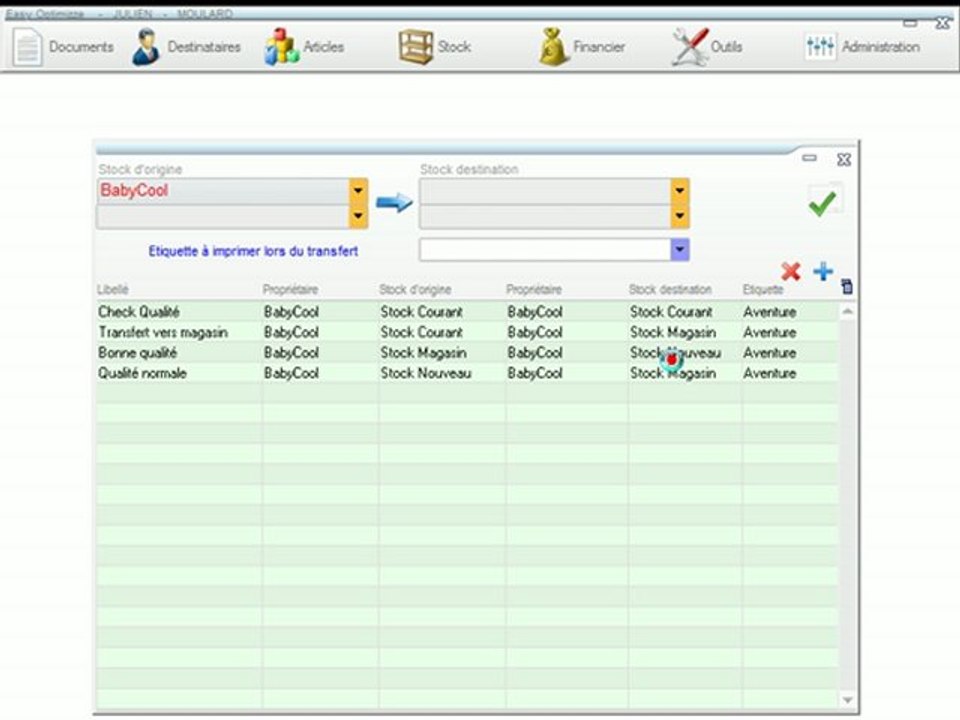Click the small copy icon beside plus
The image size is (960, 720).
[x=847, y=286]
